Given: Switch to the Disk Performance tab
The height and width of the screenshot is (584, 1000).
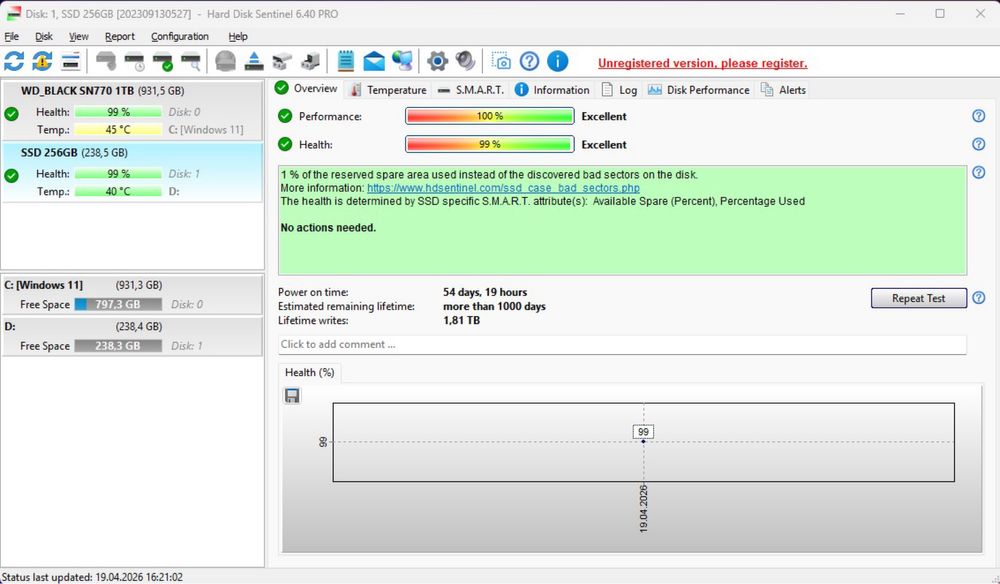Looking at the screenshot, I should 698,90.
